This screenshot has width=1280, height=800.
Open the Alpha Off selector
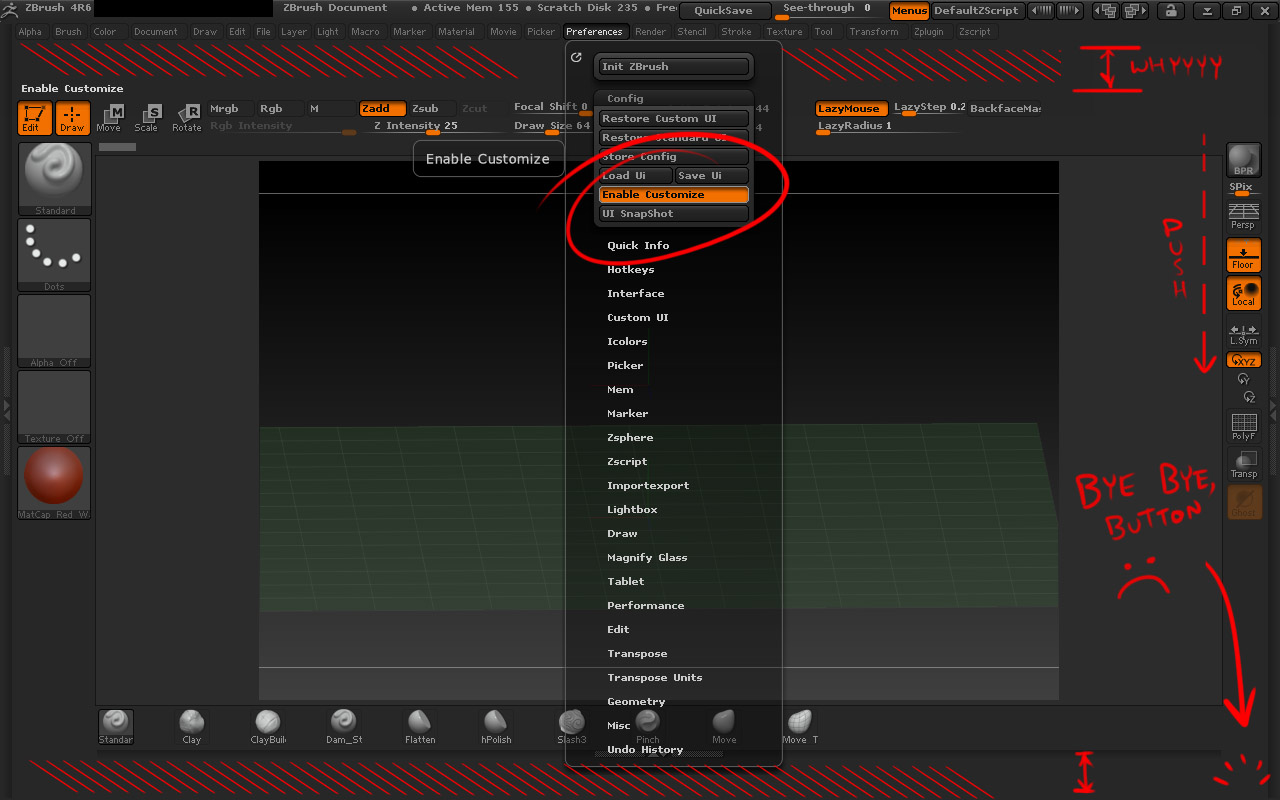[x=55, y=330]
